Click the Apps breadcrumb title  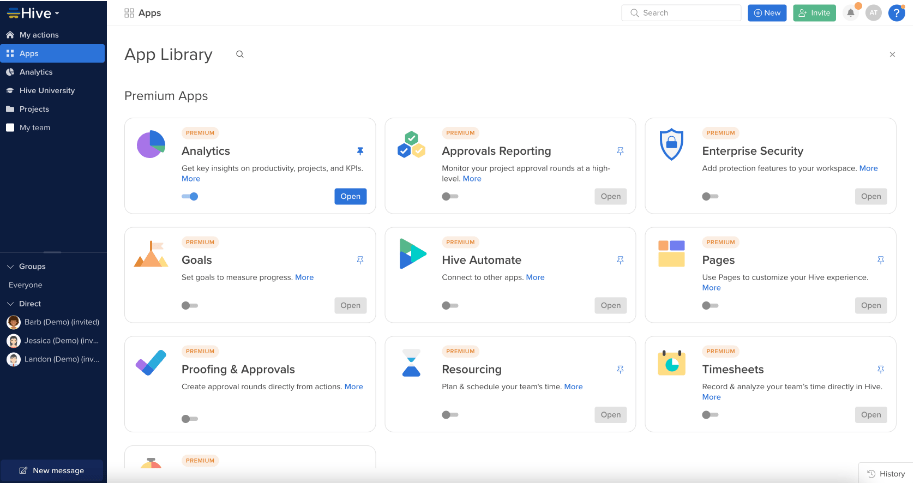150,13
